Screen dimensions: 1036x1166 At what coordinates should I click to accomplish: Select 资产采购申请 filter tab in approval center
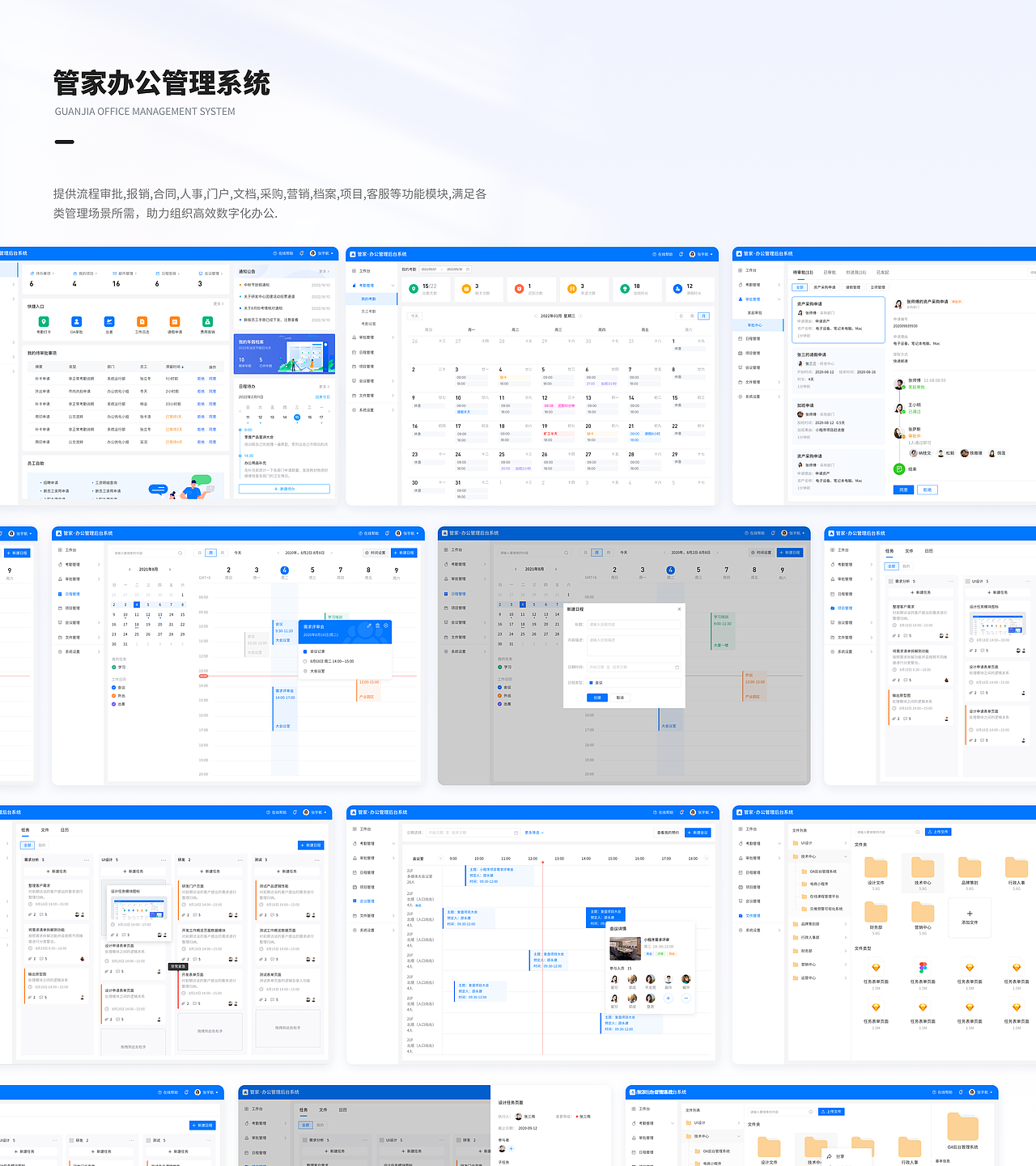coord(825,287)
